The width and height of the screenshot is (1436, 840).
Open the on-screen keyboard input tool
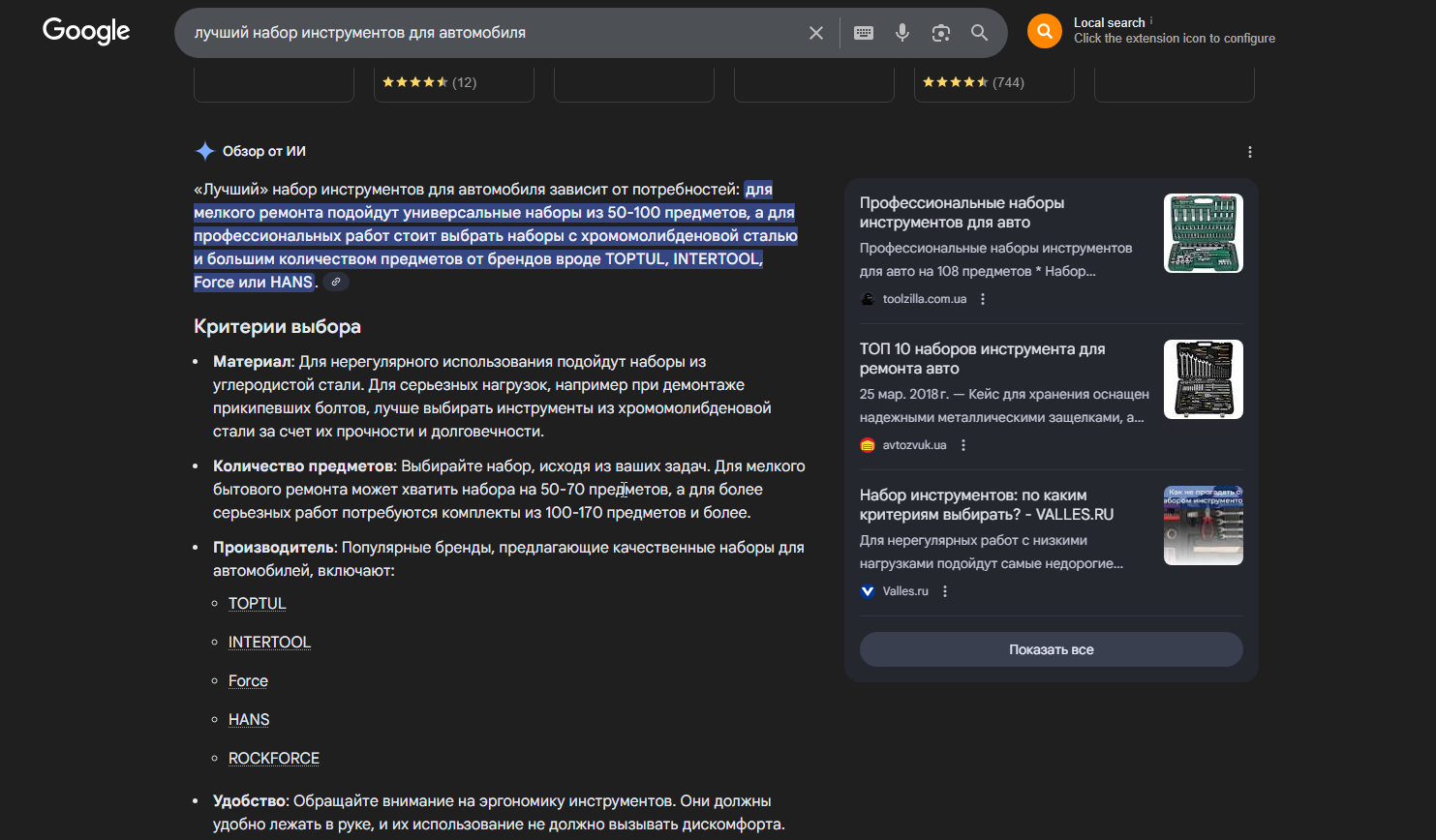(x=864, y=33)
